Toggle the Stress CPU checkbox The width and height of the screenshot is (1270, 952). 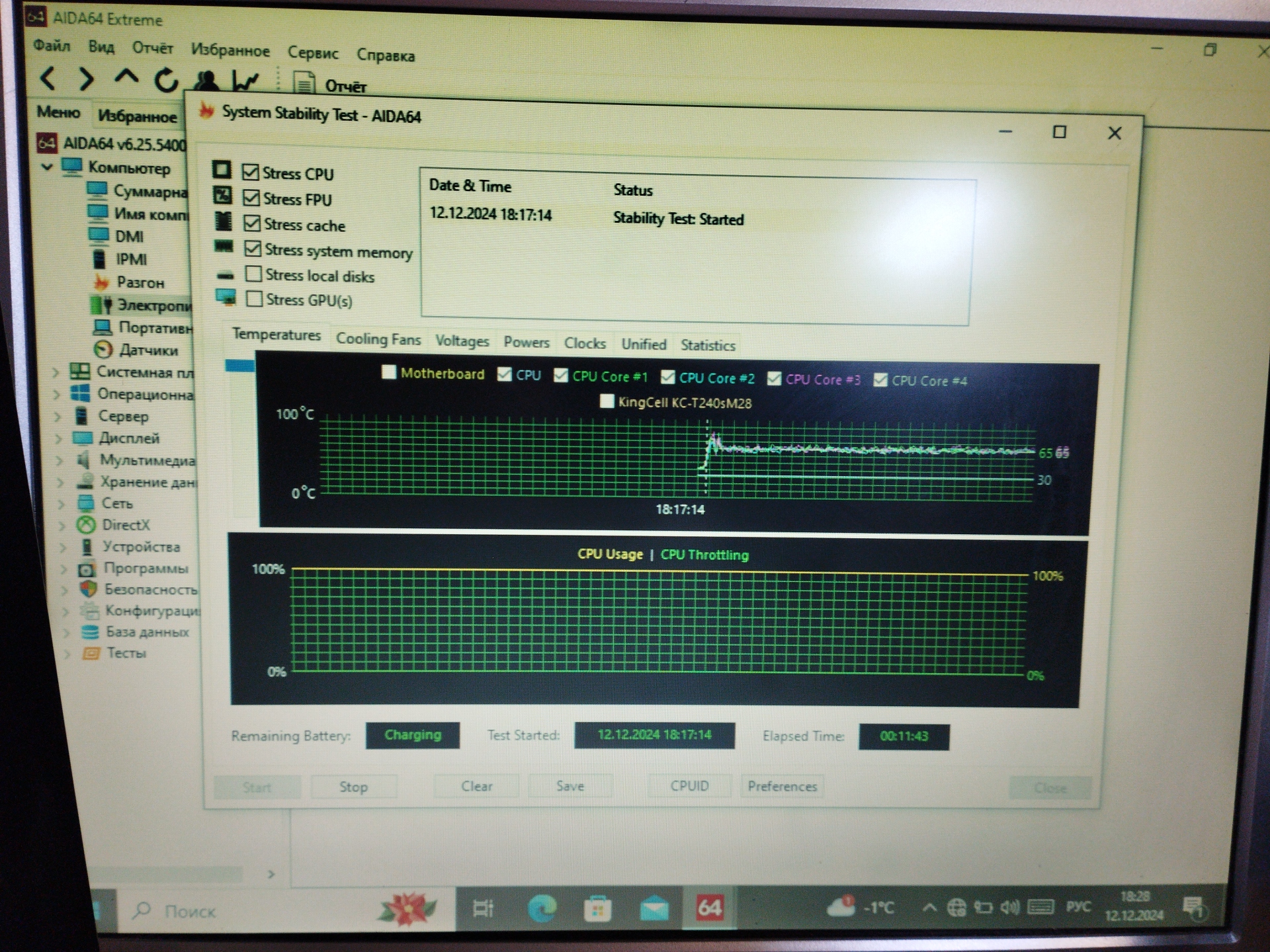click(x=250, y=172)
